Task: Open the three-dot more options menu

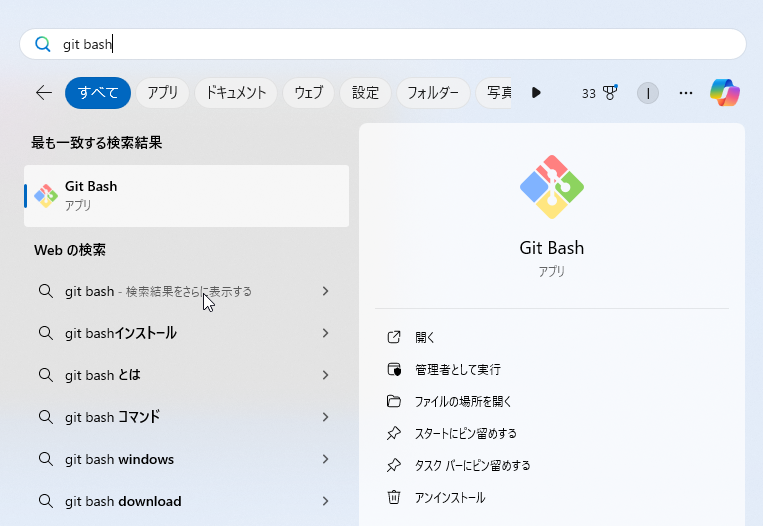Action: (x=686, y=93)
